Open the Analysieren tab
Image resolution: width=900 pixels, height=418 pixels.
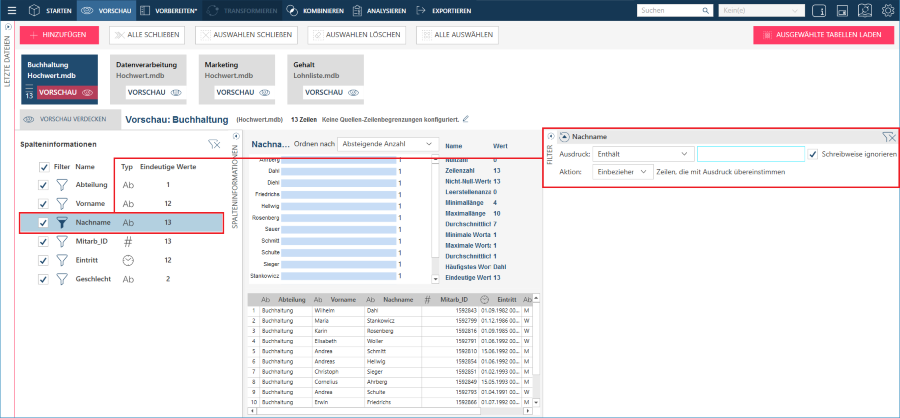380,10
